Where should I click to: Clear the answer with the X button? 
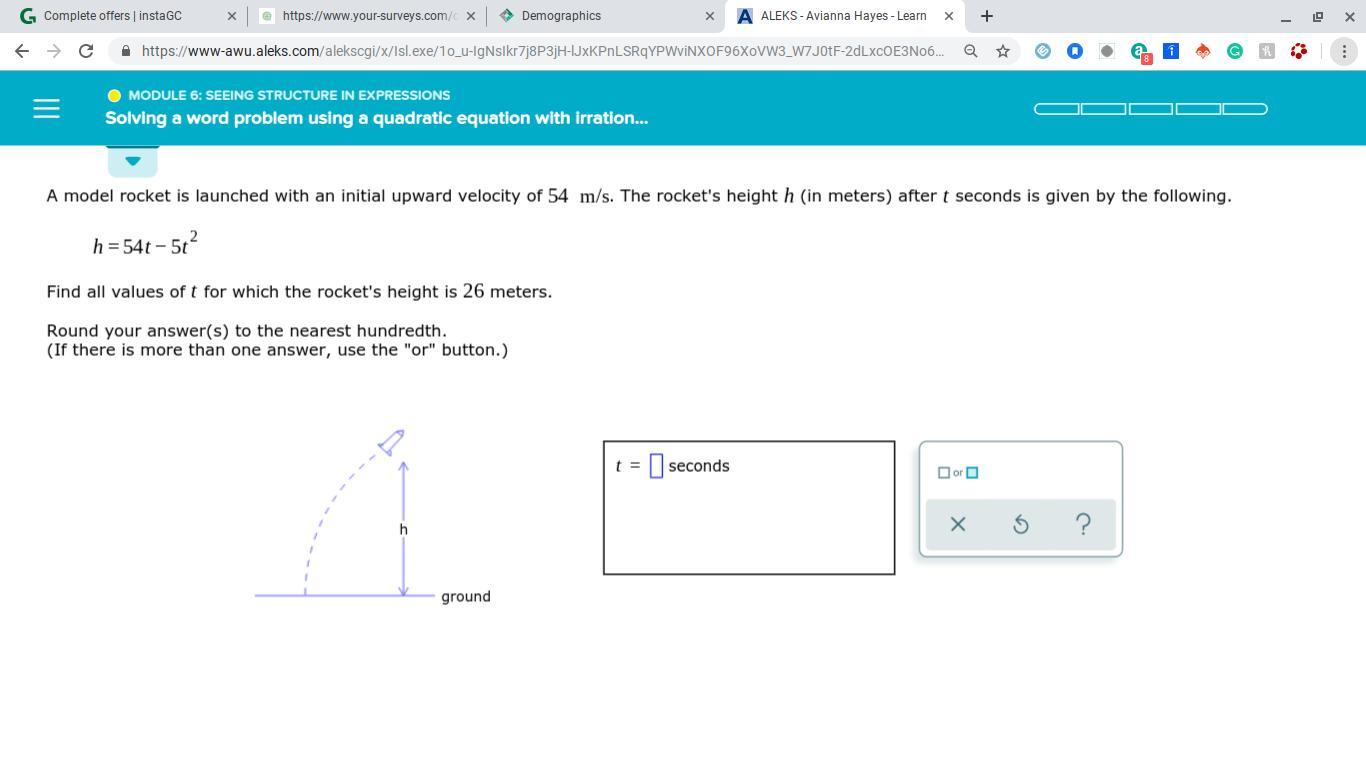957,524
